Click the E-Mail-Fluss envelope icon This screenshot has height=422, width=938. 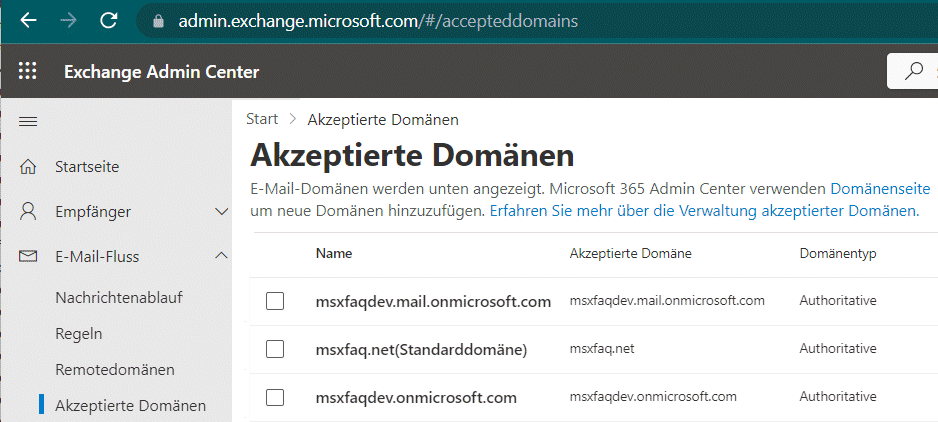[x=28, y=256]
